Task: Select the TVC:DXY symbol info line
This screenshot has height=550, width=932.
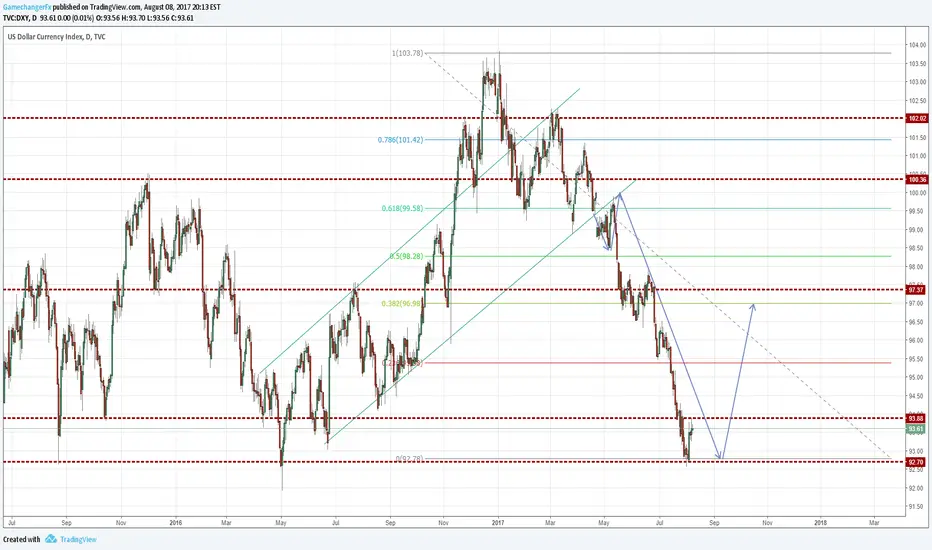Action: point(98,18)
